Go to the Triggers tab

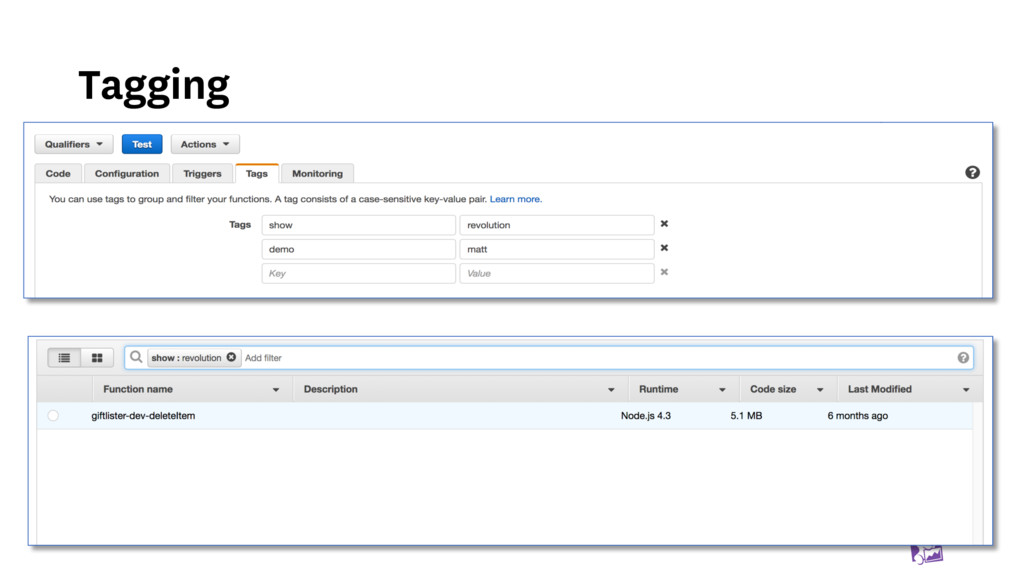pyautogui.click(x=202, y=173)
